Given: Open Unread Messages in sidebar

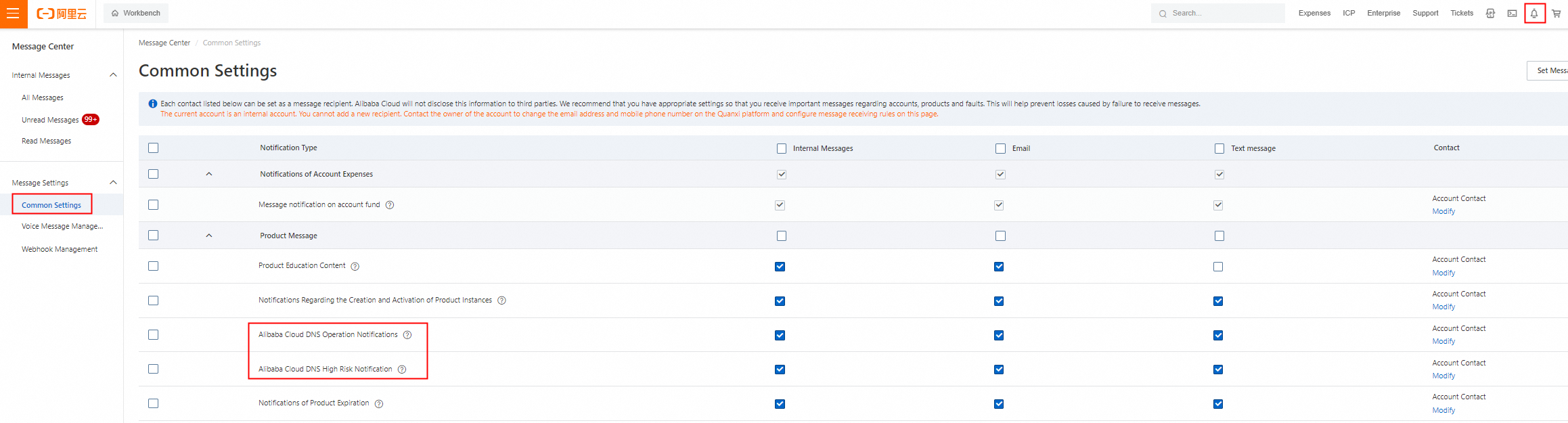Looking at the screenshot, I should tap(50, 120).
